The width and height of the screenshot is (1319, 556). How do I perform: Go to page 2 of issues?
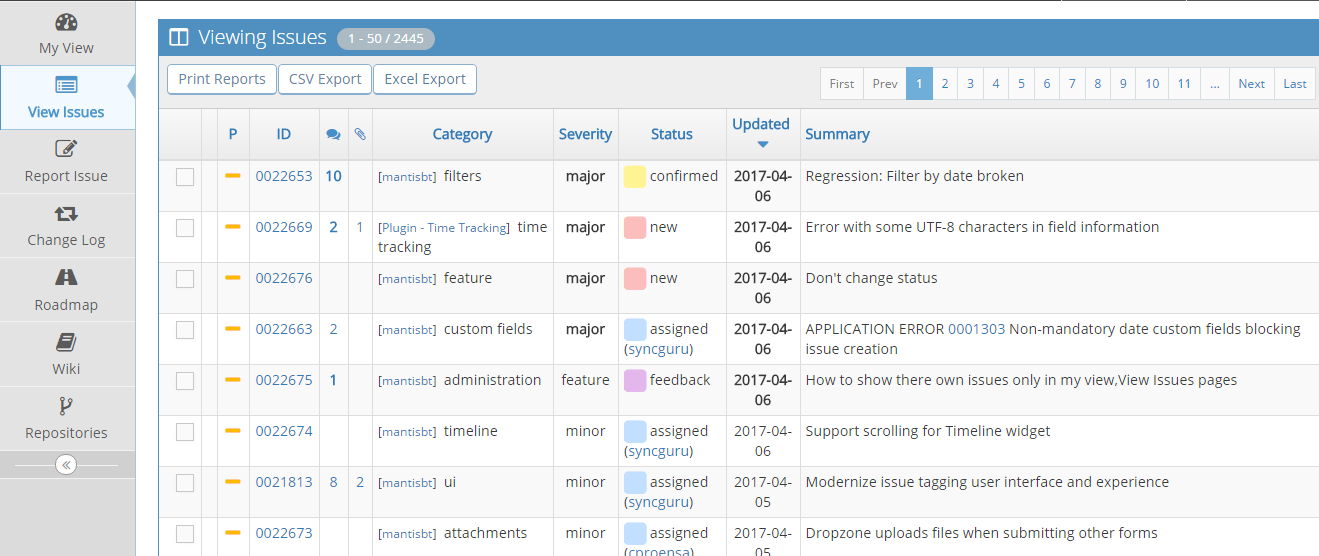tap(944, 84)
